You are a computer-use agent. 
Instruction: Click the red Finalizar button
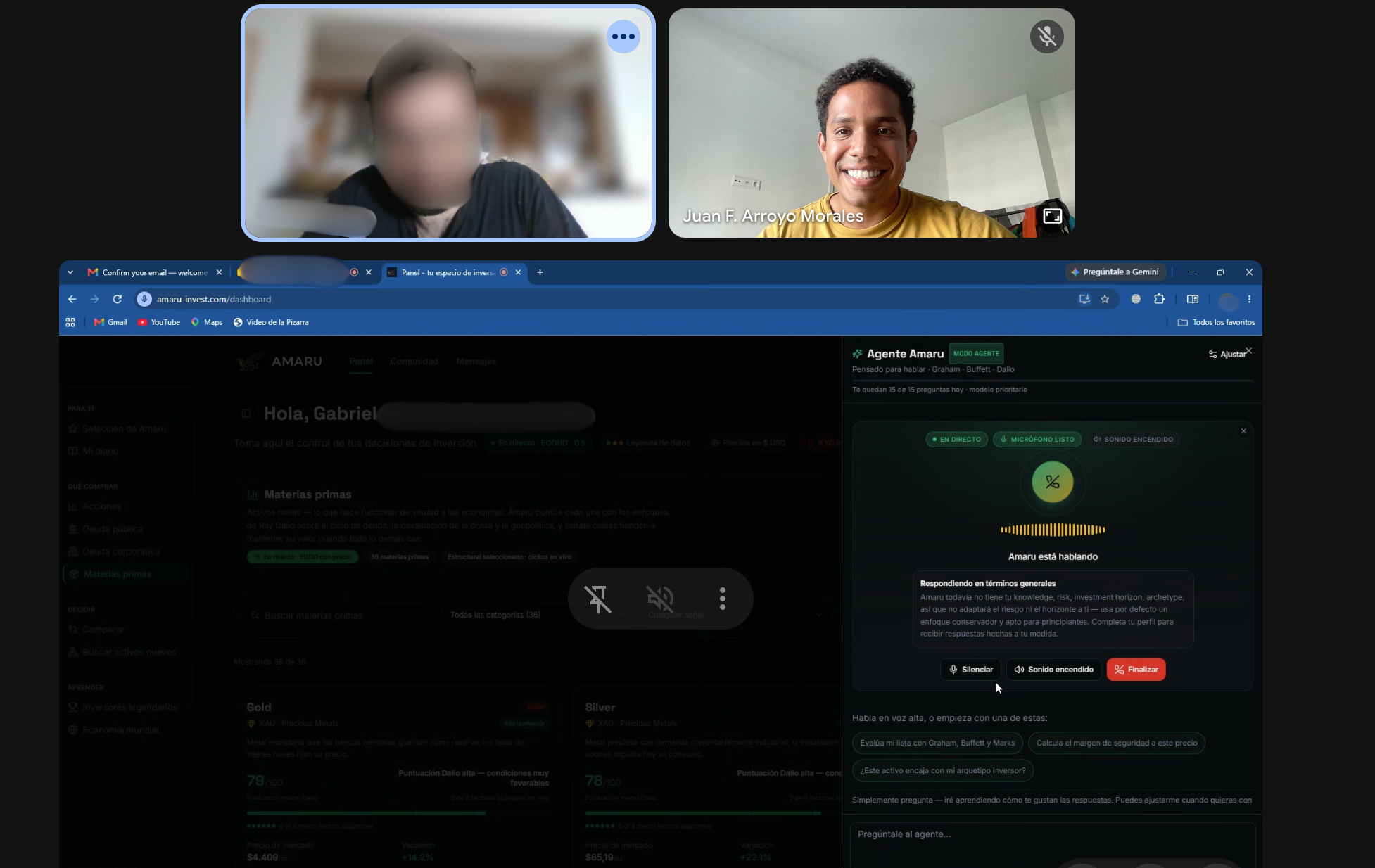pos(1136,670)
